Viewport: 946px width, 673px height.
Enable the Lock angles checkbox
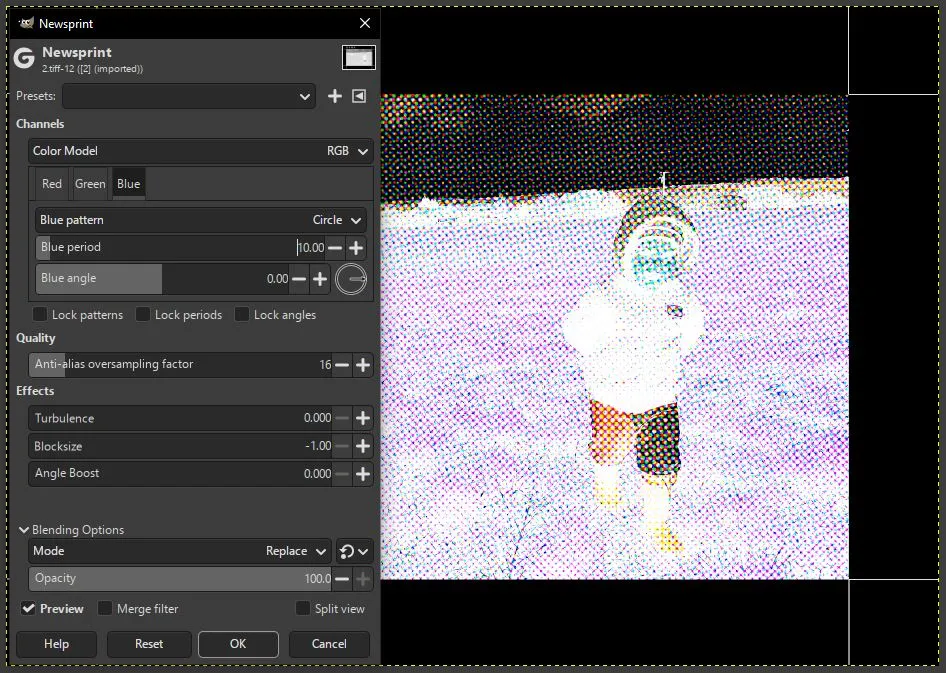pyautogui.click(x=240, y=314)
